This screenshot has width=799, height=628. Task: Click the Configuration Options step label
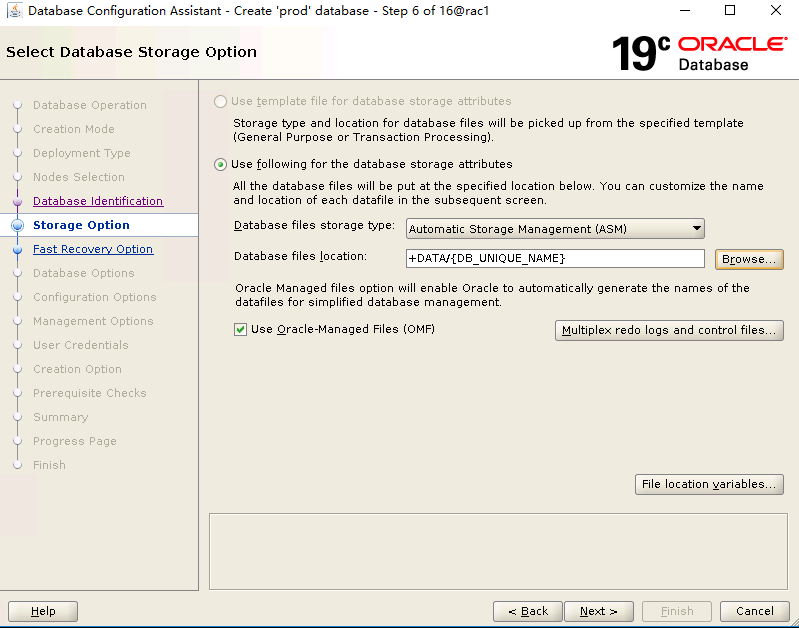[95, 297]
